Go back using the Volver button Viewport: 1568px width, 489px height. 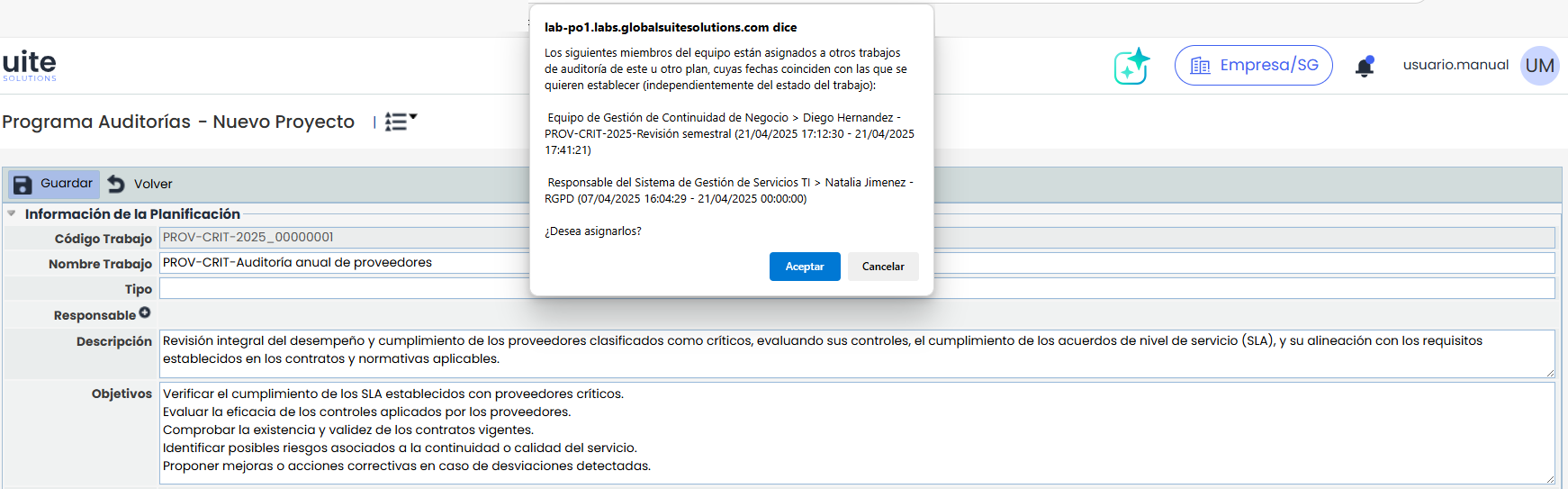pos(140,184)
